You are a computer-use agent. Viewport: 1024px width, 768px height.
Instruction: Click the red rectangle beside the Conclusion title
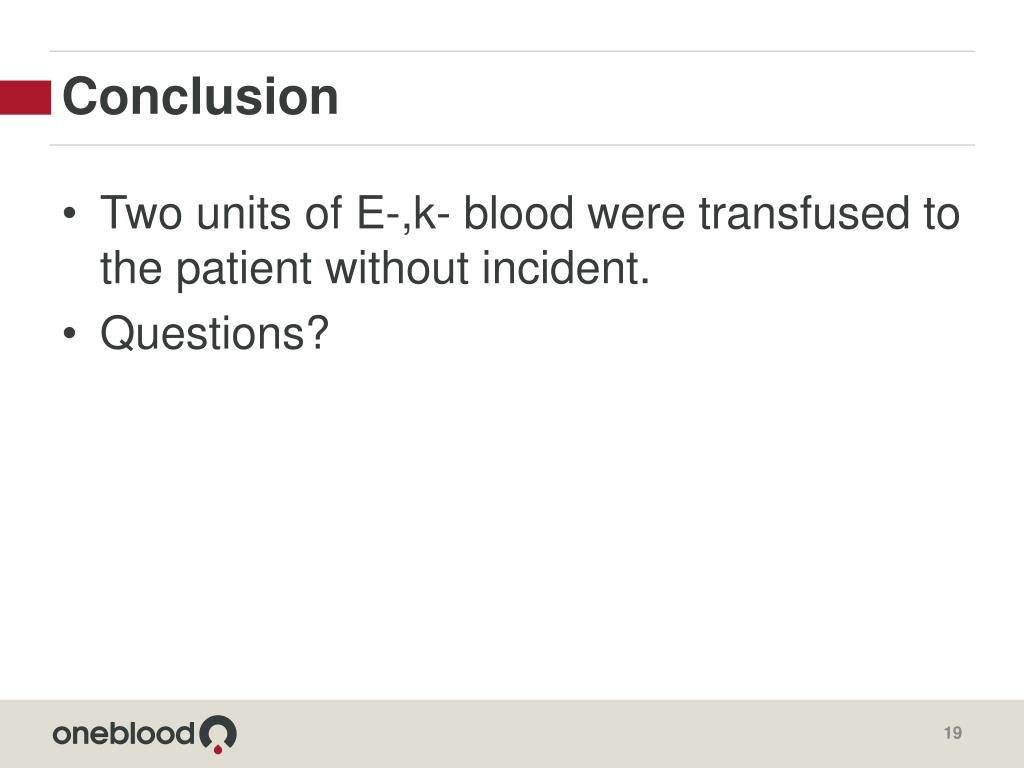[25, 97]
